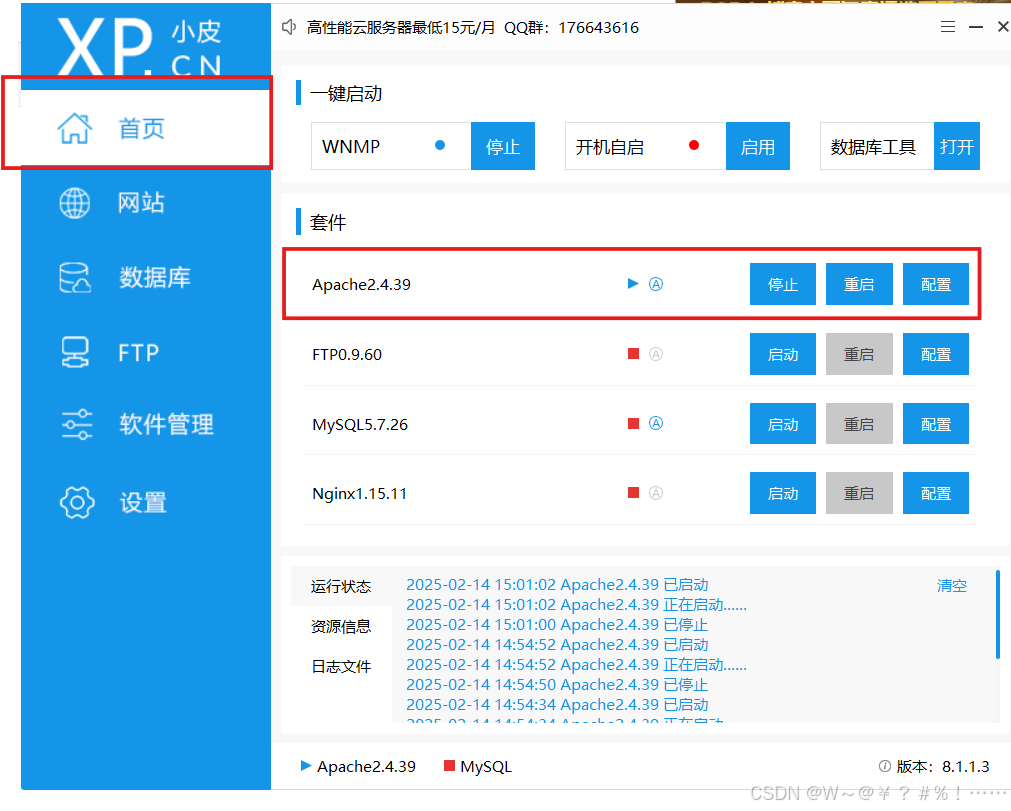Minimize the XP panel window
Image resolution: width=1011 pixels, height=811 pixels.
tap(976, 27)
